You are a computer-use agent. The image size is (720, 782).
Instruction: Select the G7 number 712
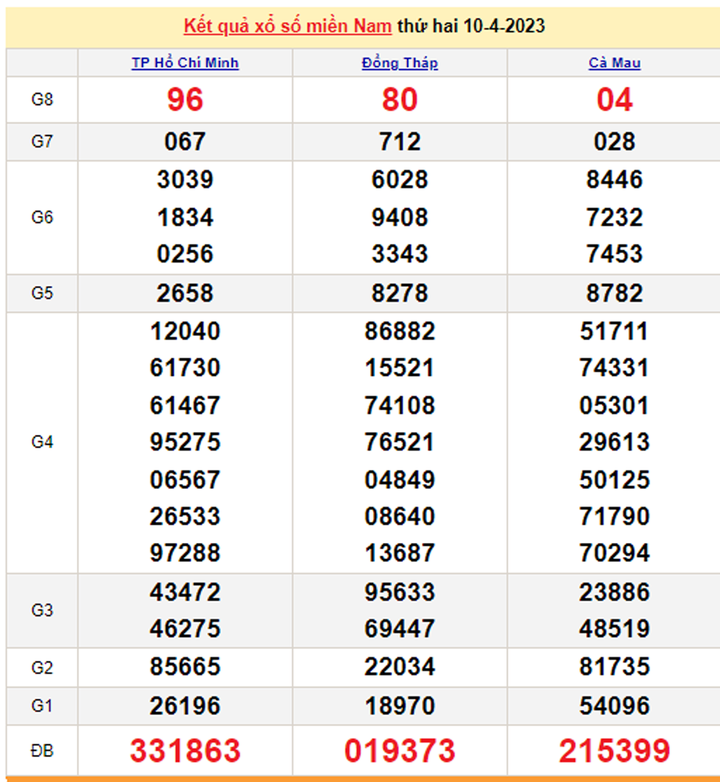click(x=399, y=142)
